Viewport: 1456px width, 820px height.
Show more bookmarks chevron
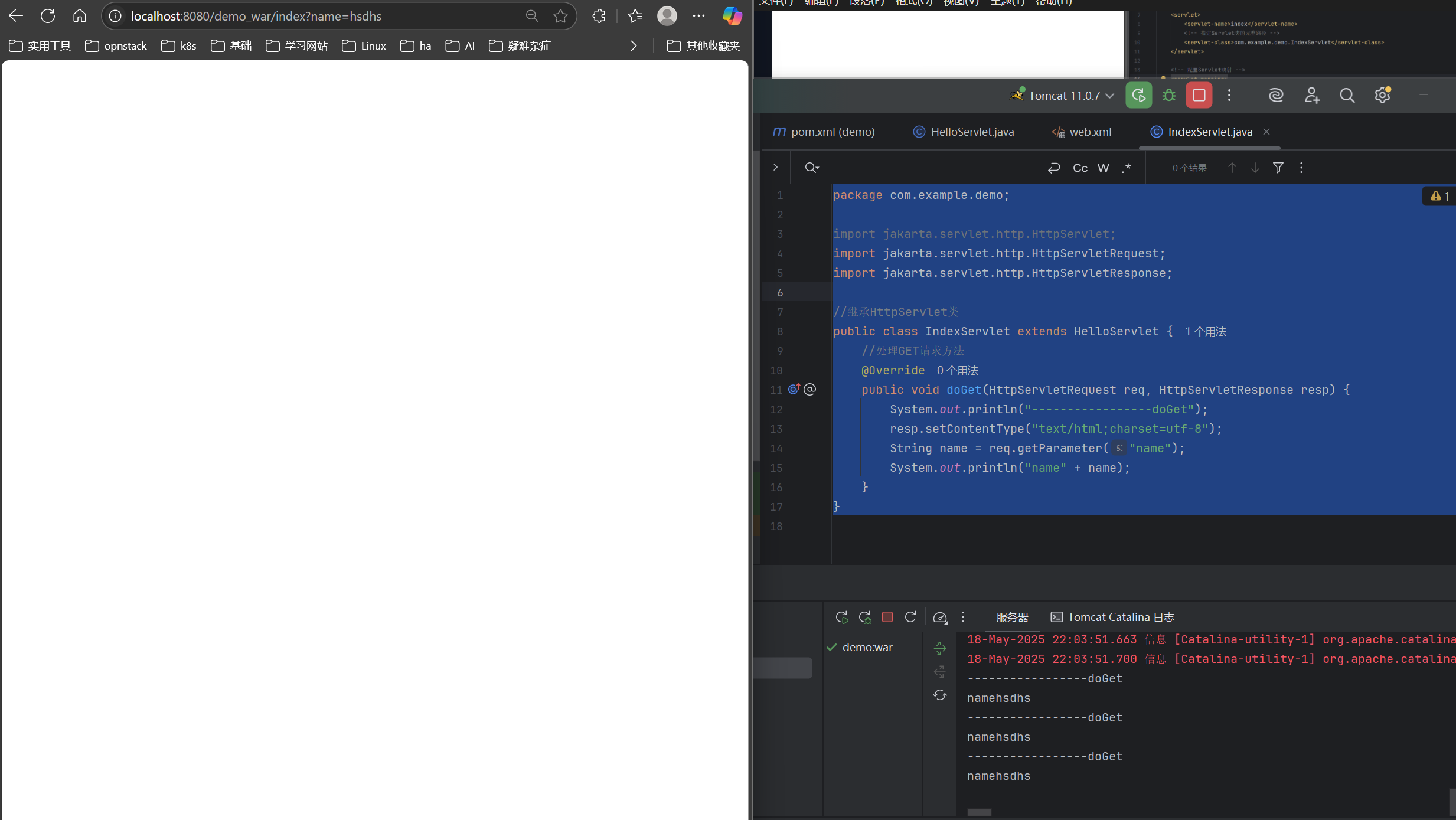[634, 45]
